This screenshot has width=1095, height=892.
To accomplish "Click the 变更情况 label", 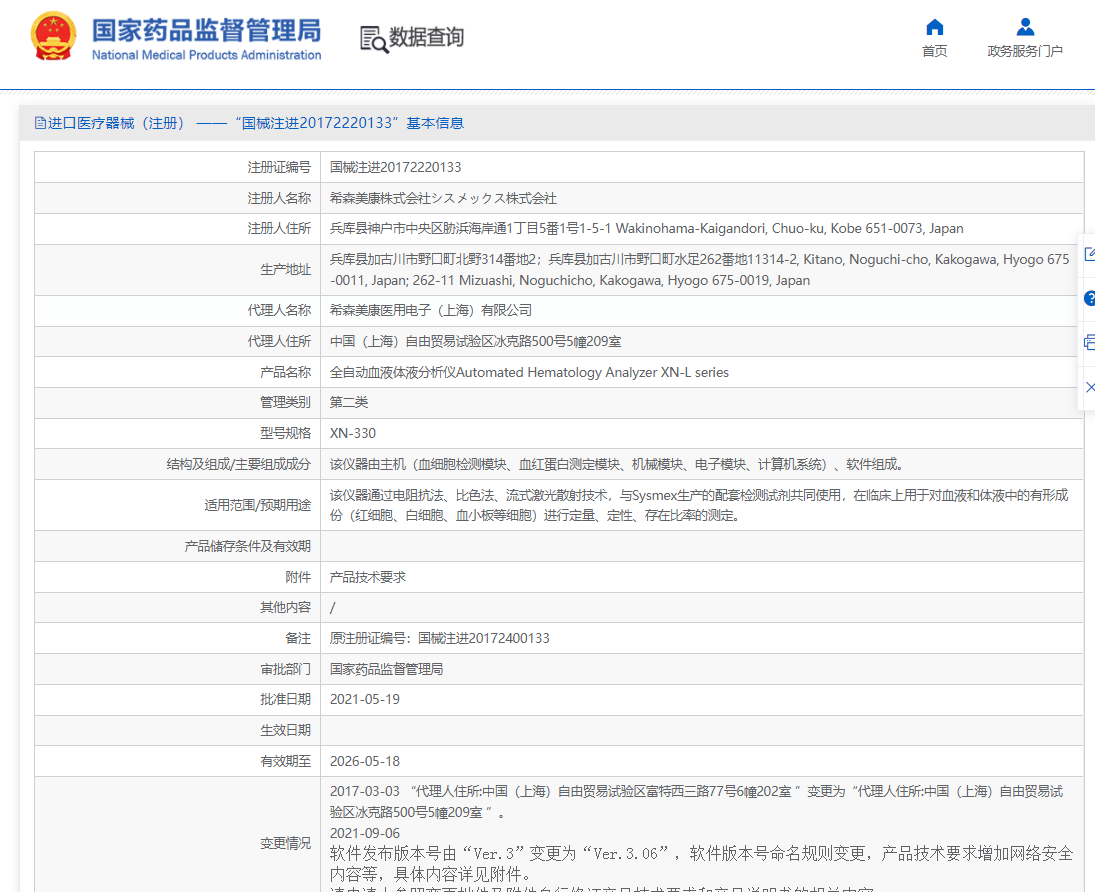I will click(286, 843).
